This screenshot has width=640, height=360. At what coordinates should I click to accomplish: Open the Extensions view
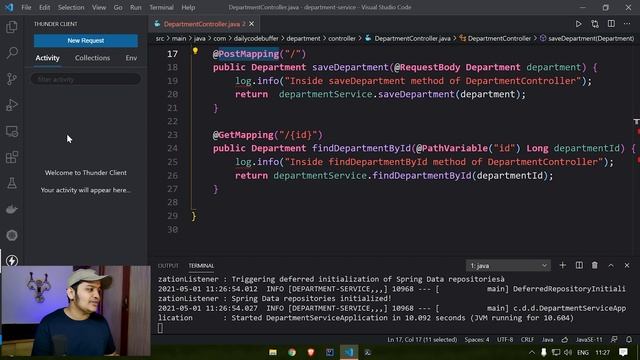tap(12, 157)
